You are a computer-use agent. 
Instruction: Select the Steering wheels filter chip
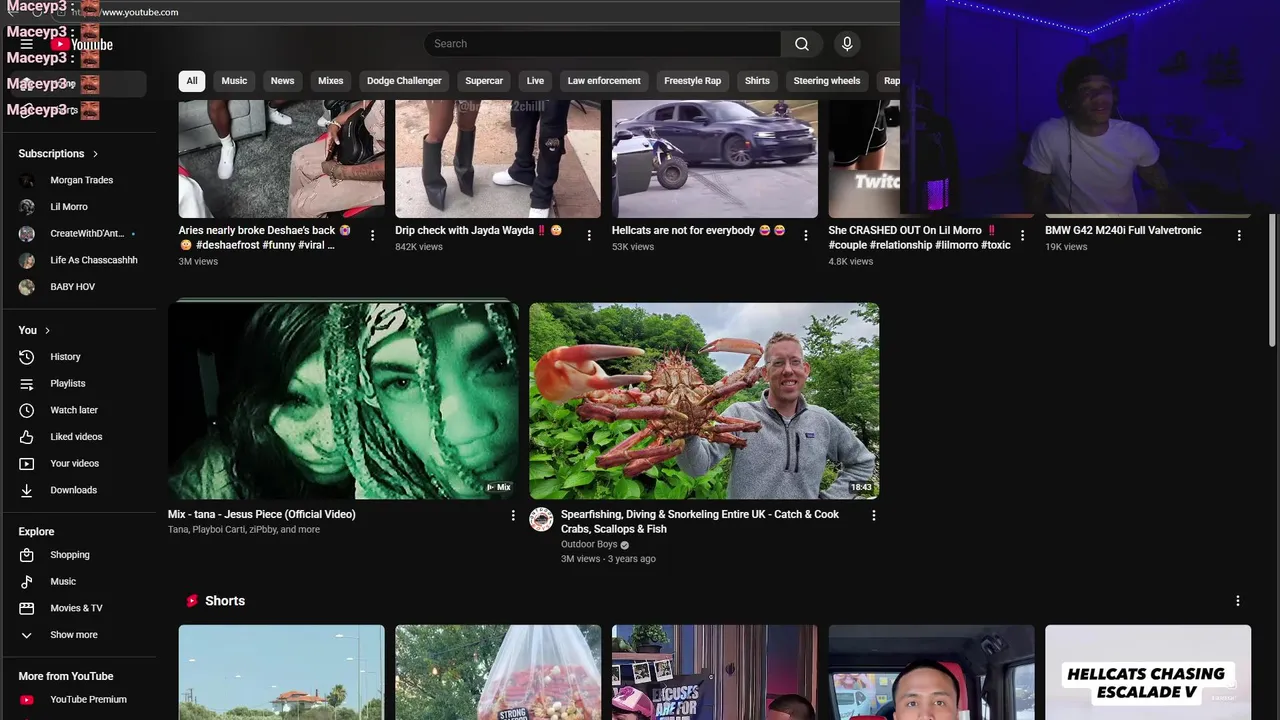pos(827,81)
